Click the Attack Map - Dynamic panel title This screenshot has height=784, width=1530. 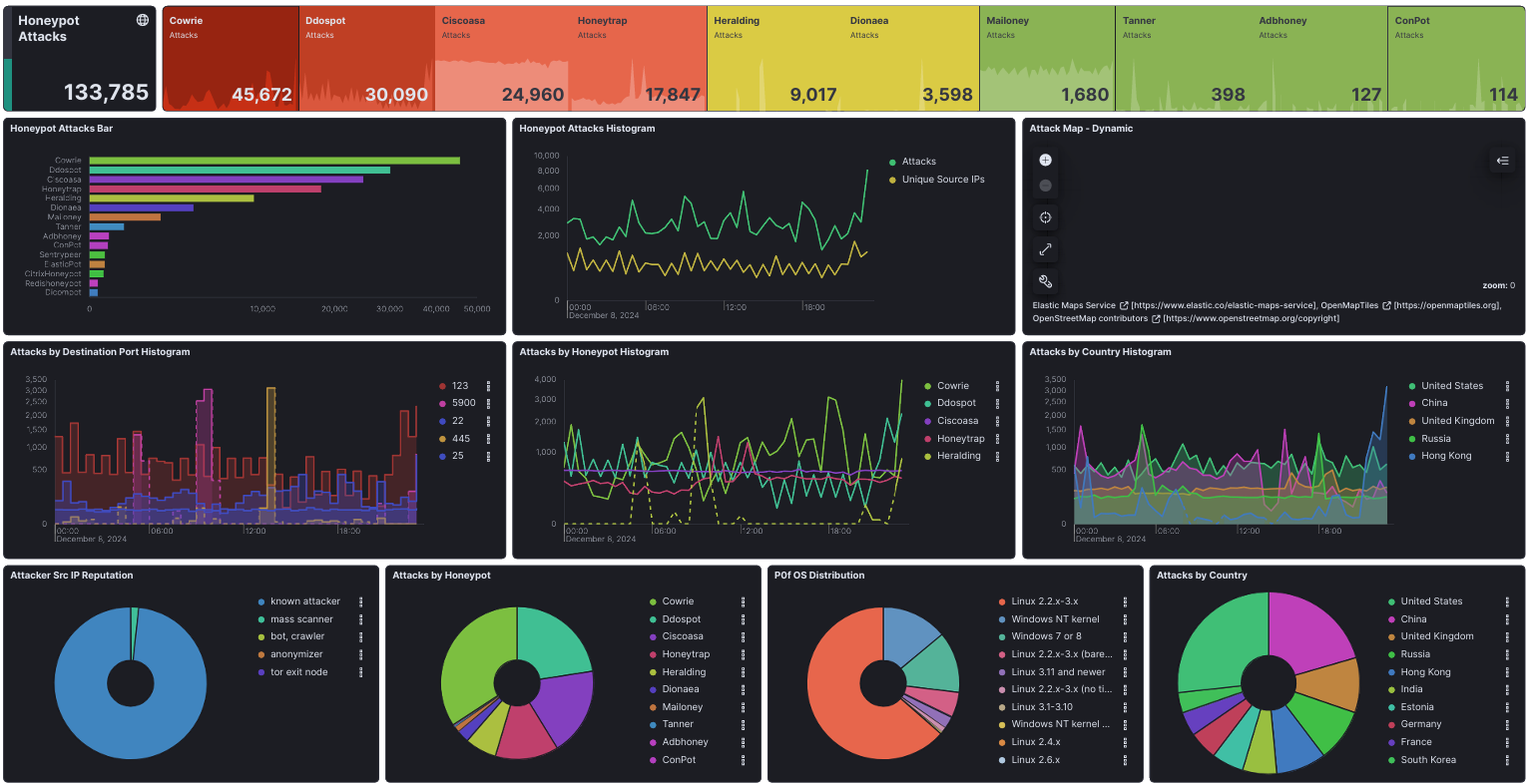tap(1081, 129)
